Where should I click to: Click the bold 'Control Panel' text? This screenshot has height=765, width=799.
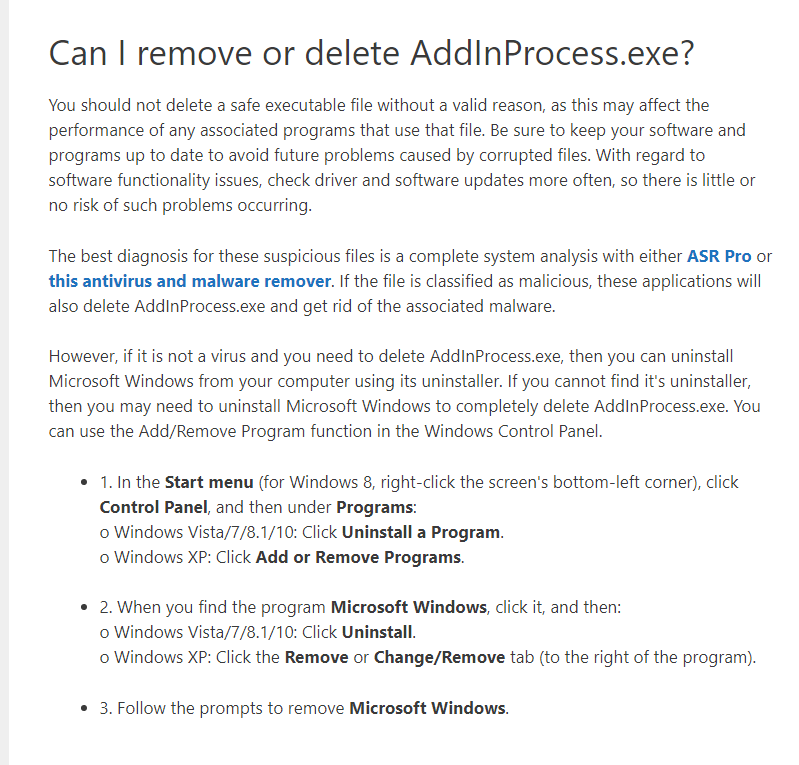[153, 507]
